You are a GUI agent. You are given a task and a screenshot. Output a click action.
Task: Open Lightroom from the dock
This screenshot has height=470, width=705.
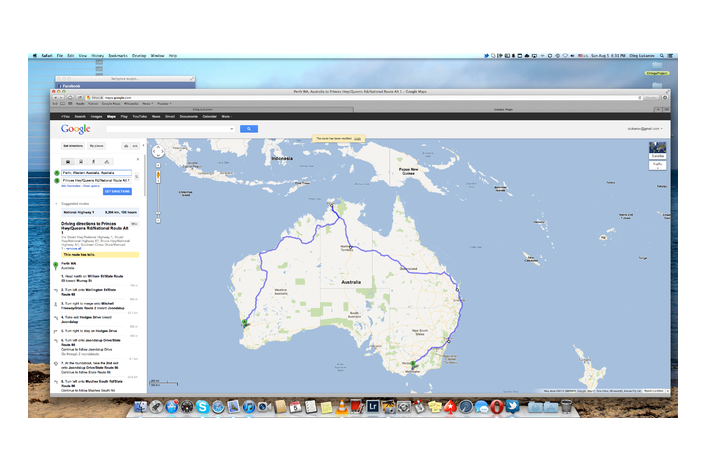(x=373, y=407)
